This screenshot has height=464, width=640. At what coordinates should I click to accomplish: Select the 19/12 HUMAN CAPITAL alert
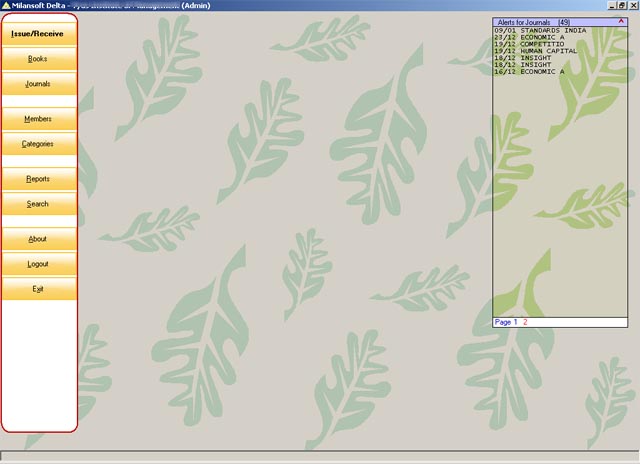click(536, 51)
